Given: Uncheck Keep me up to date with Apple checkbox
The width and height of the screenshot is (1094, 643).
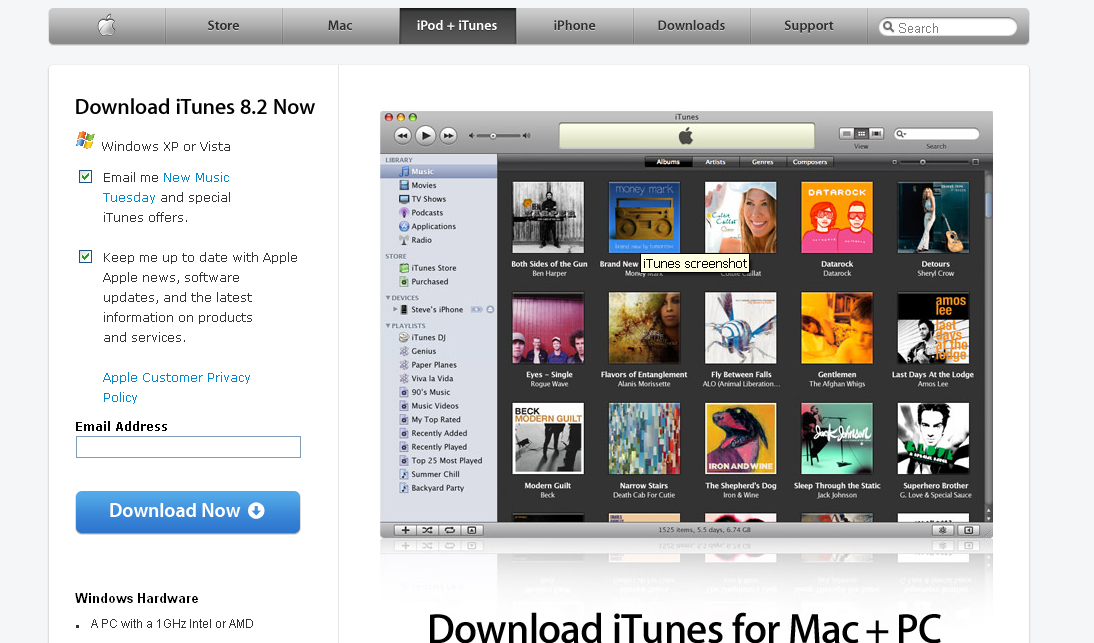Looking at the screenshot, I should [85, 257].
